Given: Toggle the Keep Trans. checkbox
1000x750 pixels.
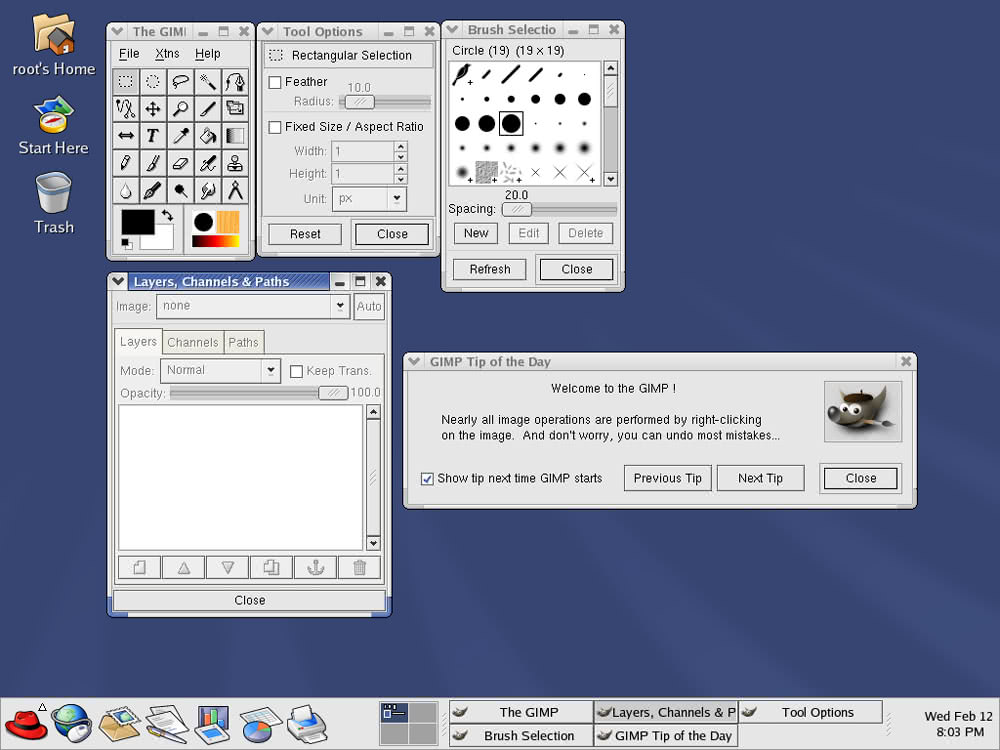Looking at the screenshot, I should pyautogui.click(x=296, y=371).
